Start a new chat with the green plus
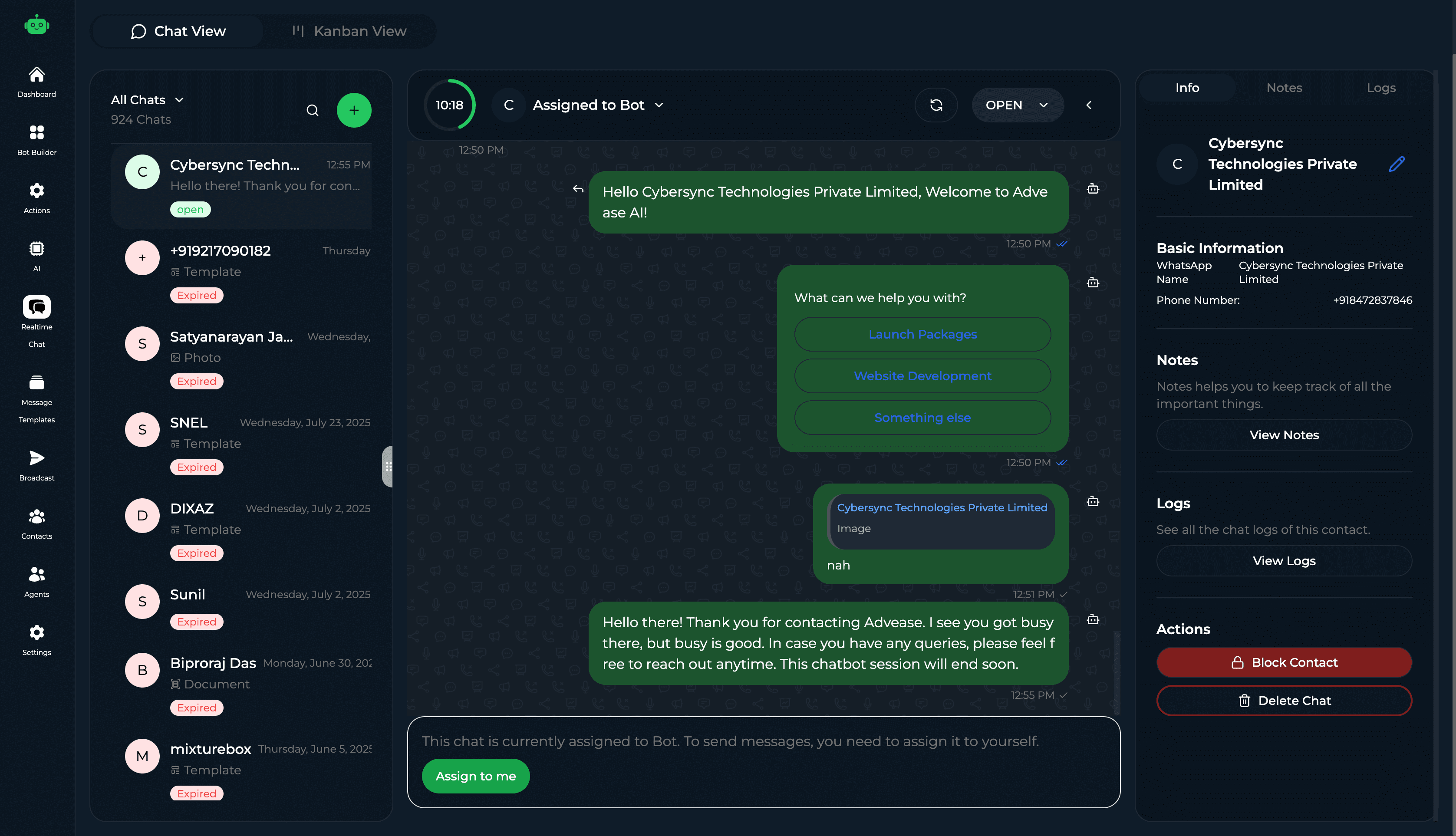 tap(354, 110)
